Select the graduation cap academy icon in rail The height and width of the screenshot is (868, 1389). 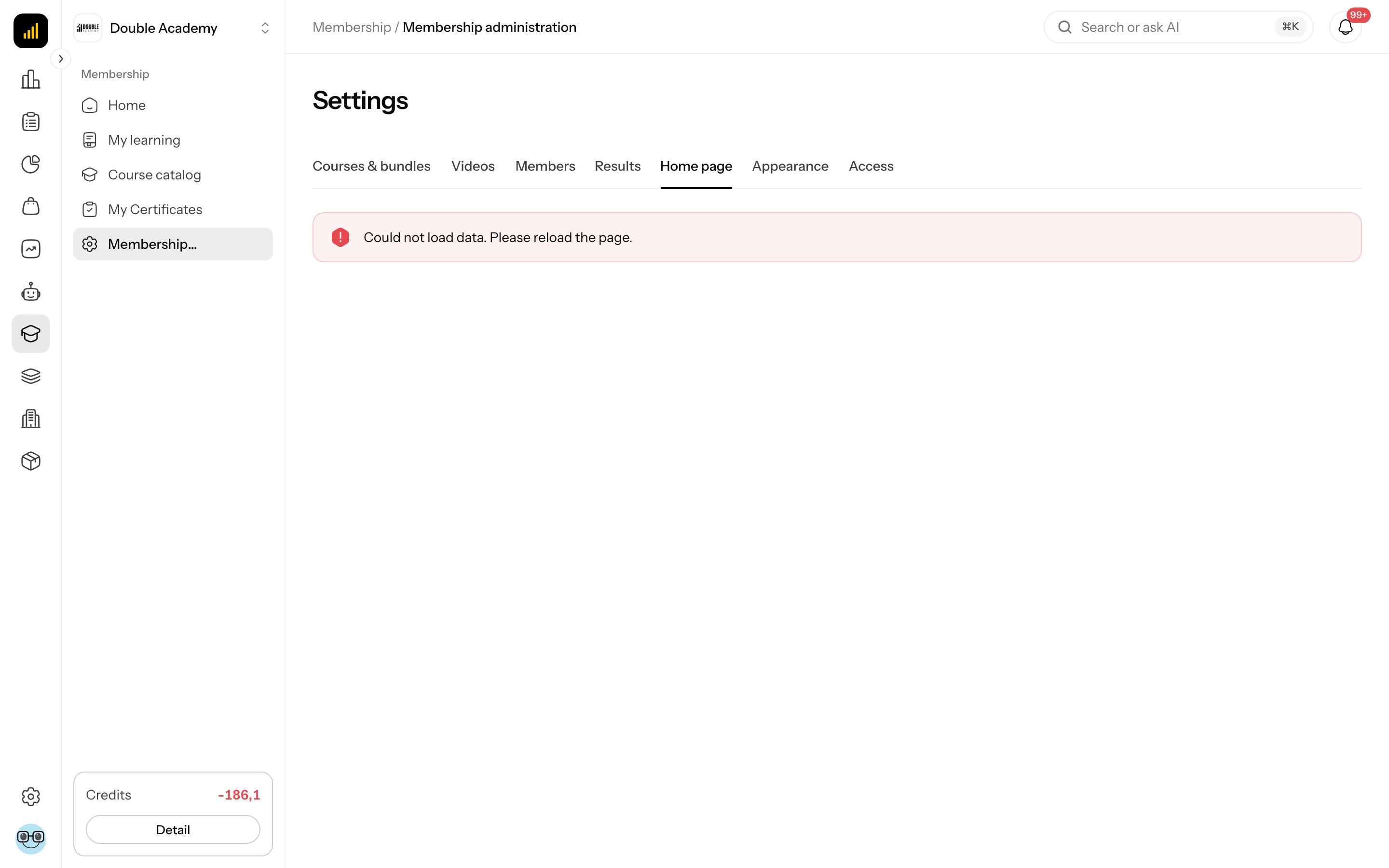pyautogui.click(x=30, y=334)
